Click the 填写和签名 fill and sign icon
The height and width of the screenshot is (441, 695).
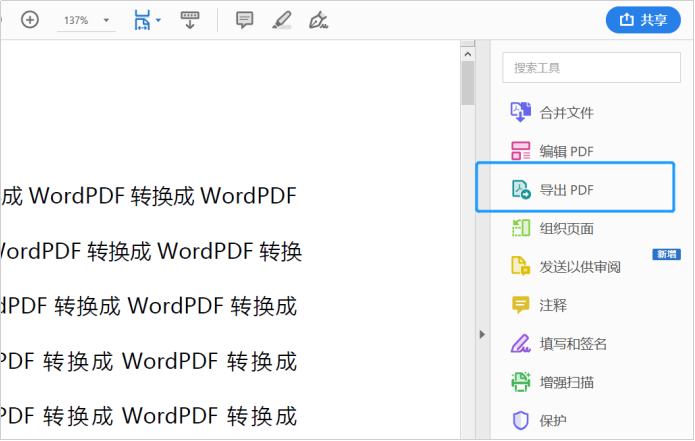[x=520, y=343]
